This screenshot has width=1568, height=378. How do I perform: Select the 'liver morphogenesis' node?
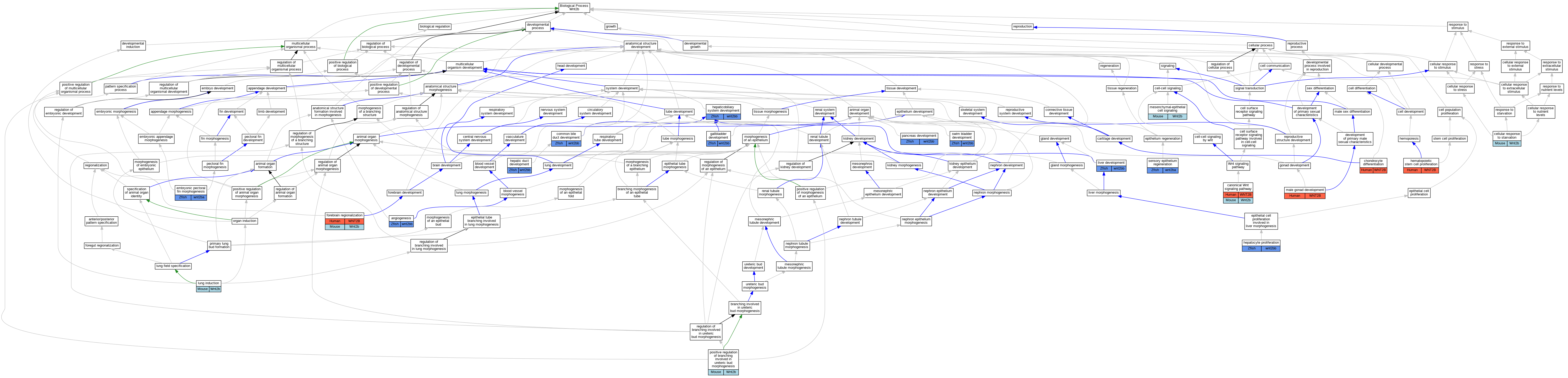[x=1104, y=193]
